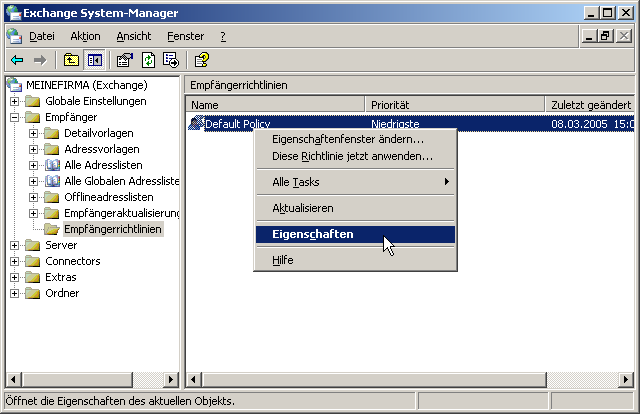Viewport: 640px width, 414px height.
Task: Click the Alle Adresslisten book icon
Action: 52,165
